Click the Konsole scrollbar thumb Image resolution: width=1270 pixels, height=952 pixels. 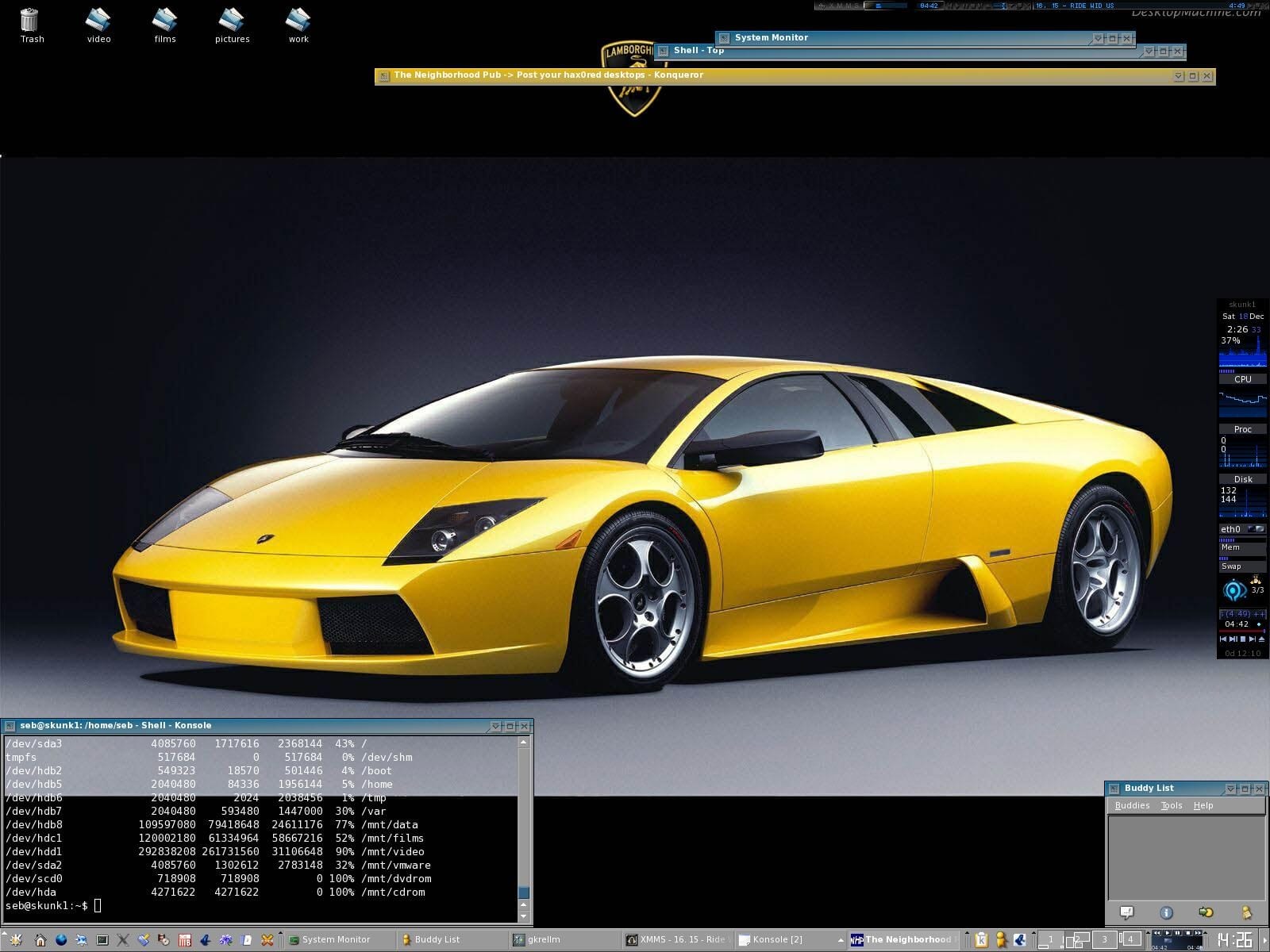pyautogui.click(x=523, y=893)
